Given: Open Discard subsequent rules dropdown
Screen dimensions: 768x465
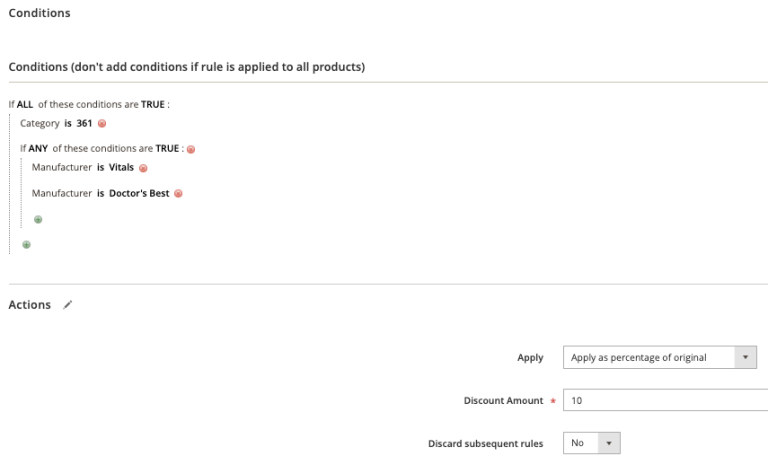Looking at the screenshot, I should tap(592, 443).
